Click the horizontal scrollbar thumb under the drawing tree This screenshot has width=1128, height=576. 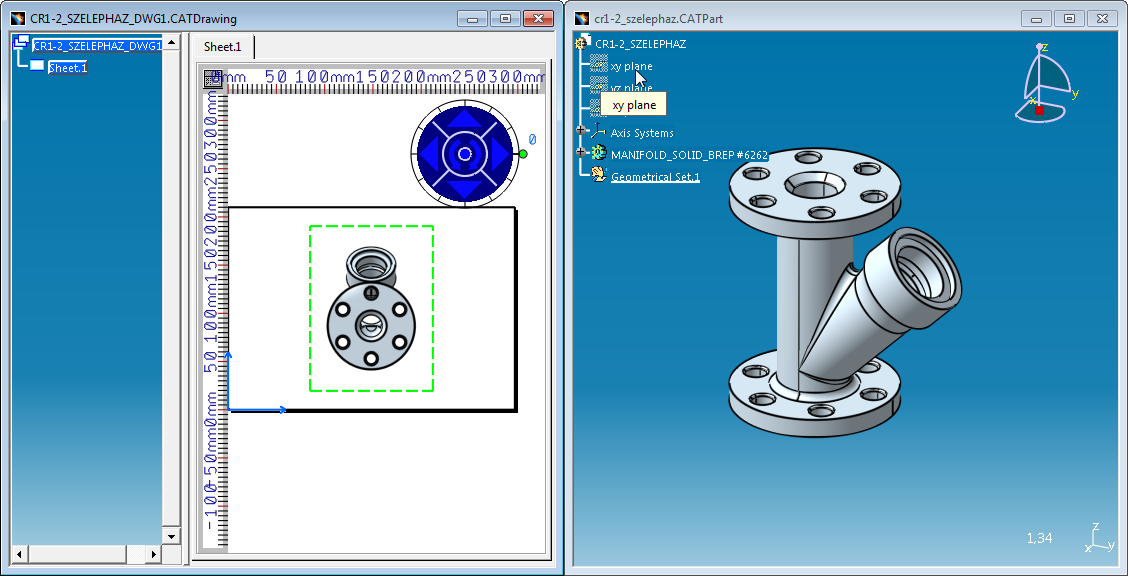78,554
